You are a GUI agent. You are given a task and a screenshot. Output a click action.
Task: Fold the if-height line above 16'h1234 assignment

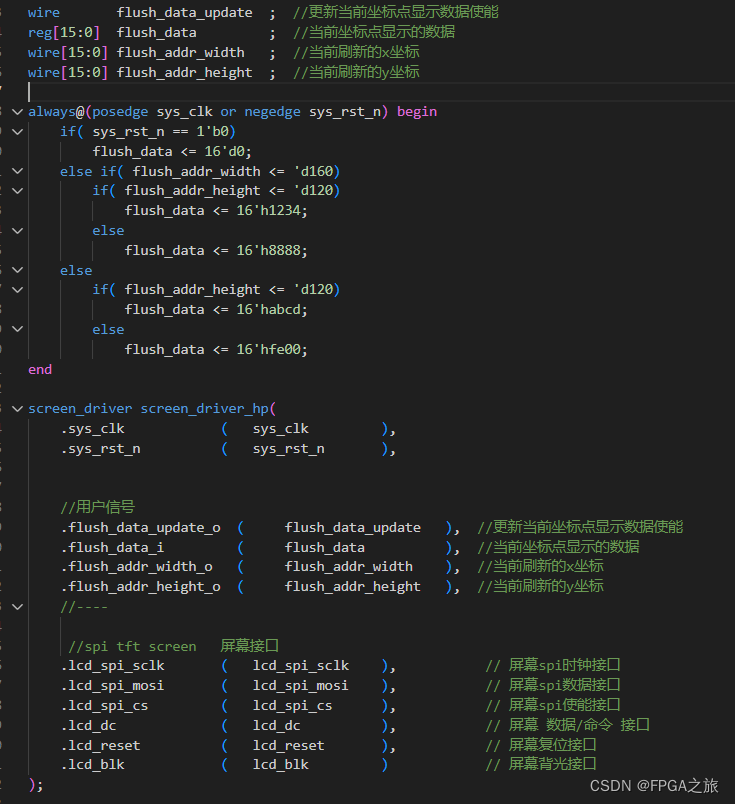17,191
